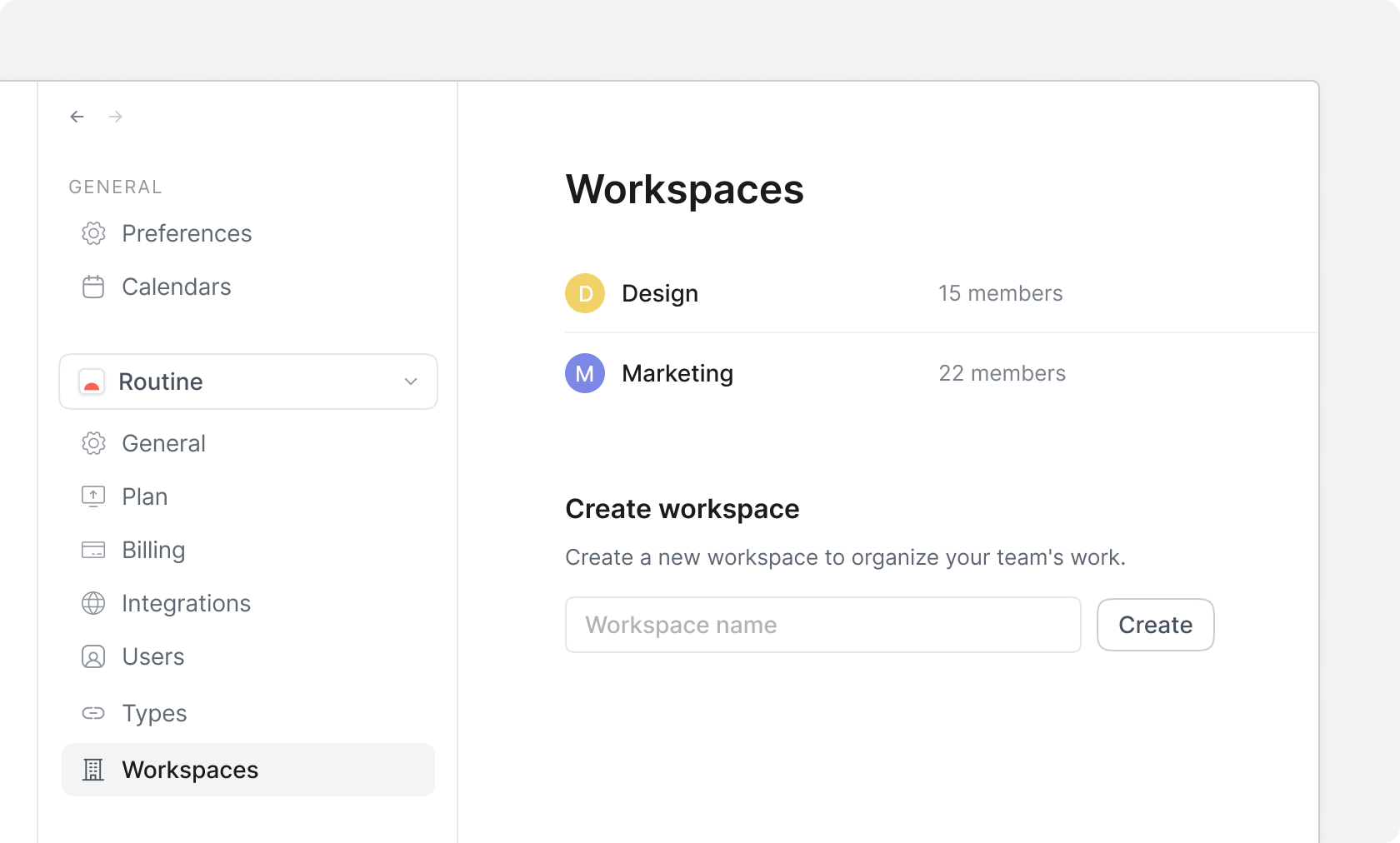
Task: Click inside the Workspace name field
Action: point(822,625)
